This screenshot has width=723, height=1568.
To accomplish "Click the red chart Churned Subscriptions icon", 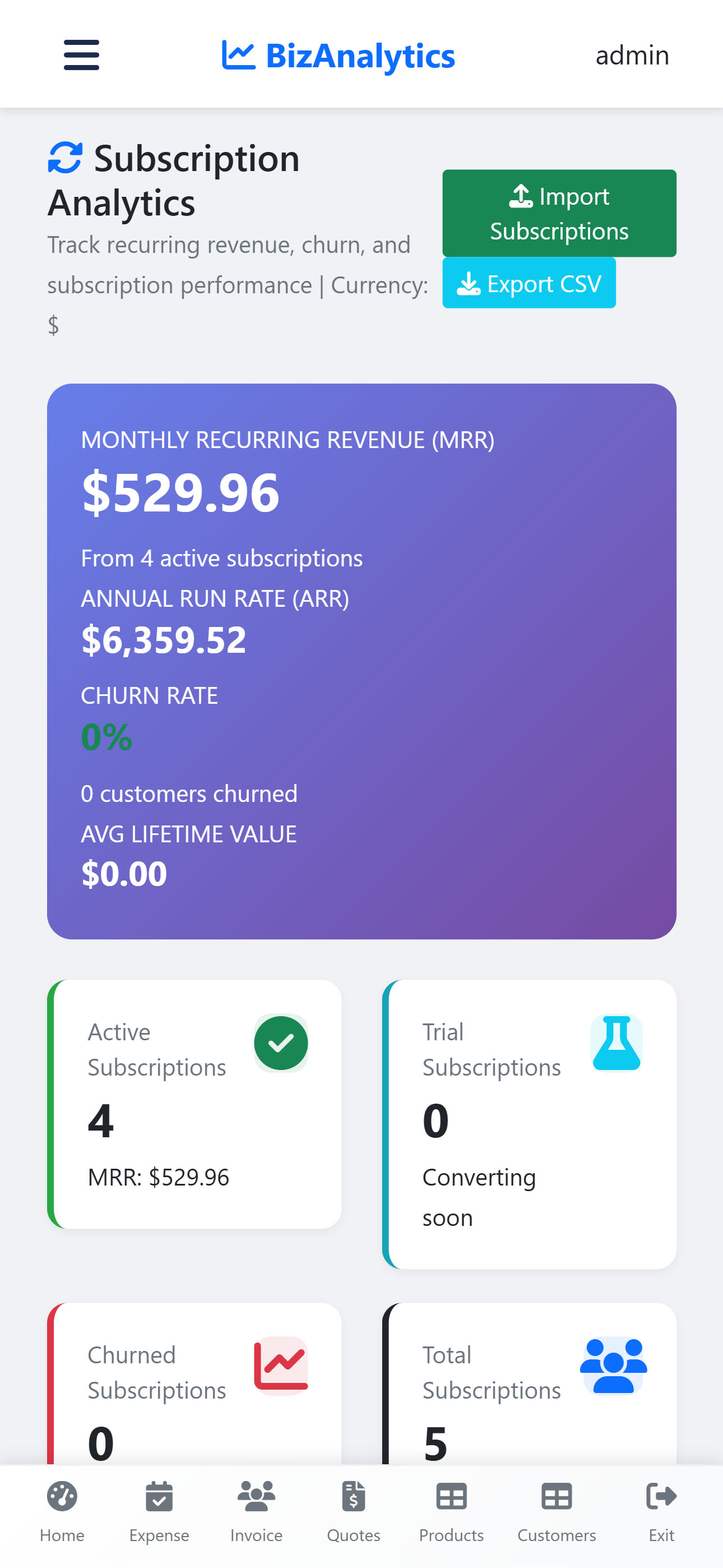I will pyautogui.click(x=281, y=1366).
